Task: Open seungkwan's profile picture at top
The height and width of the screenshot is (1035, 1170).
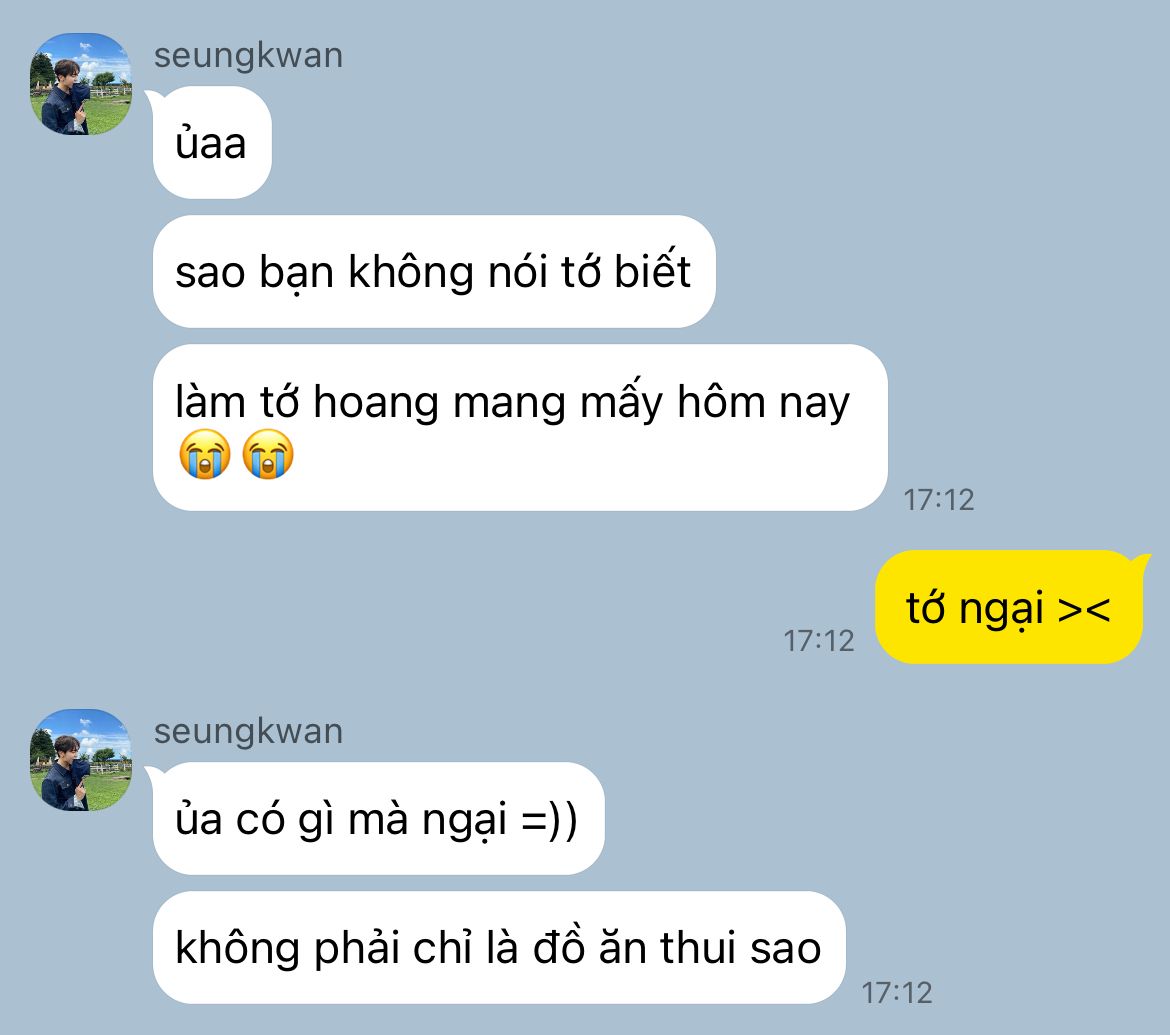Action: click(81, 84)
